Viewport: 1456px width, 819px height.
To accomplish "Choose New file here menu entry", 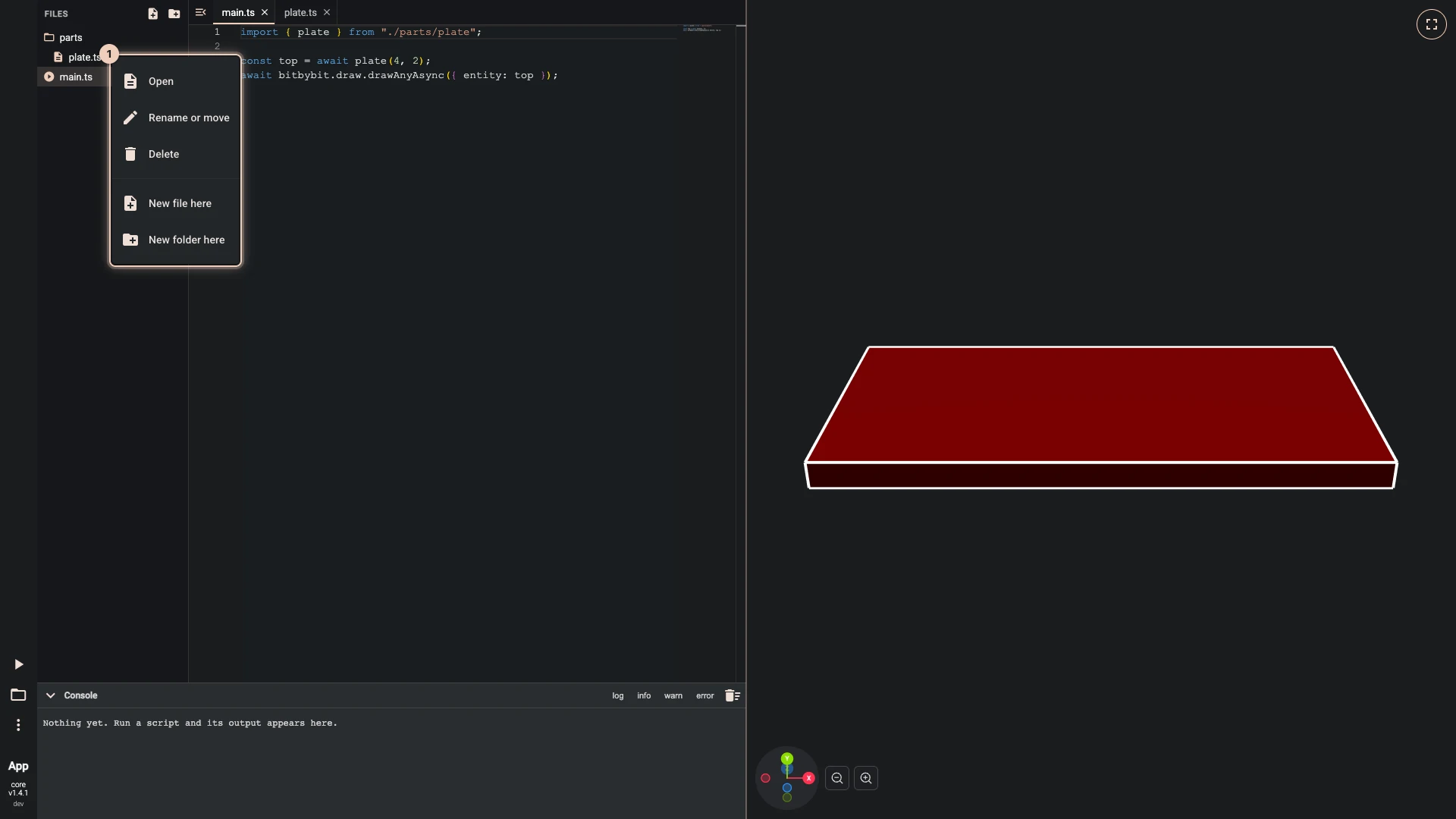I will tap(175, 203).
